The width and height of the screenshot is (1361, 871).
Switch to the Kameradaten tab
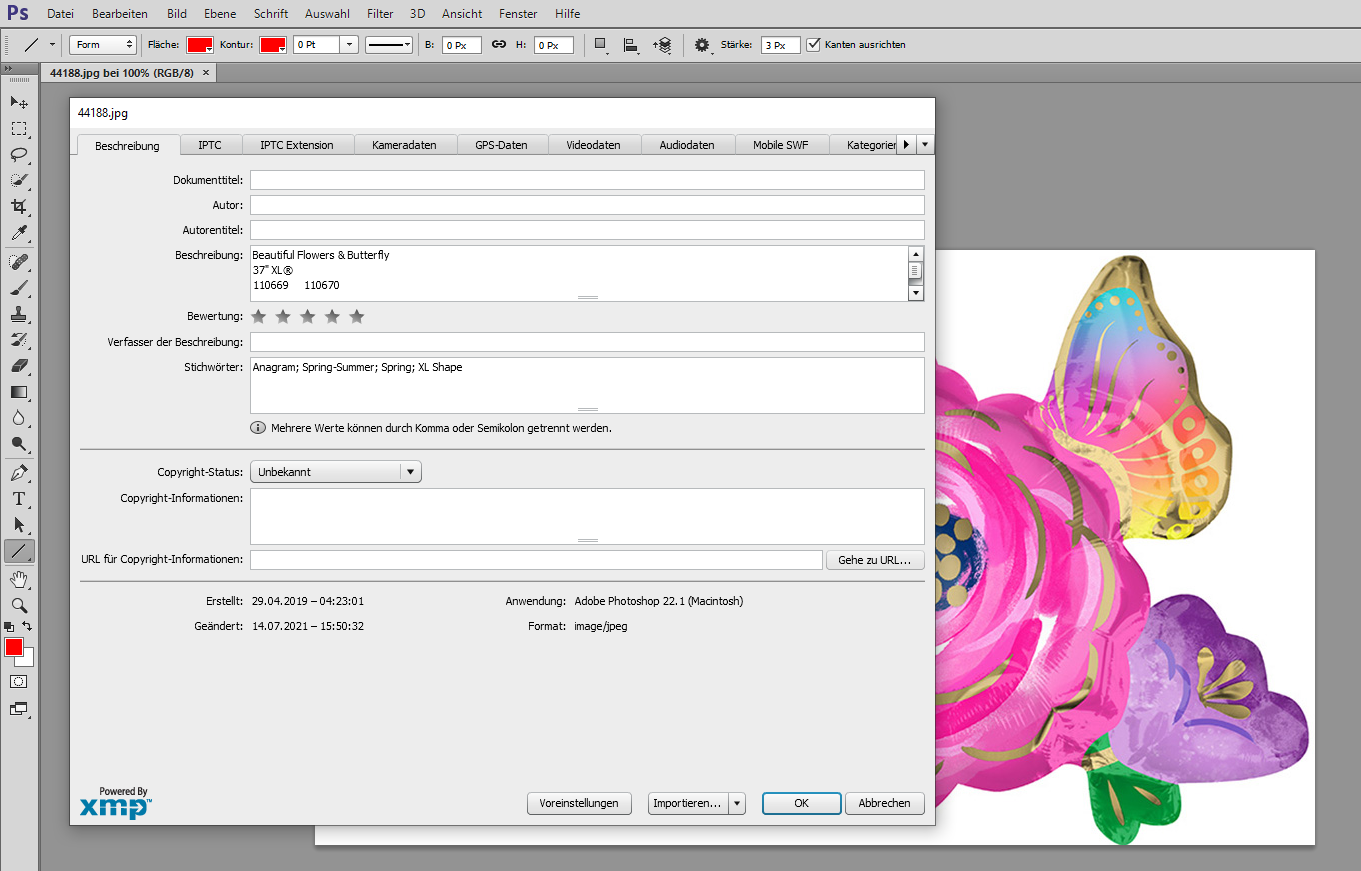coord(405,144)
